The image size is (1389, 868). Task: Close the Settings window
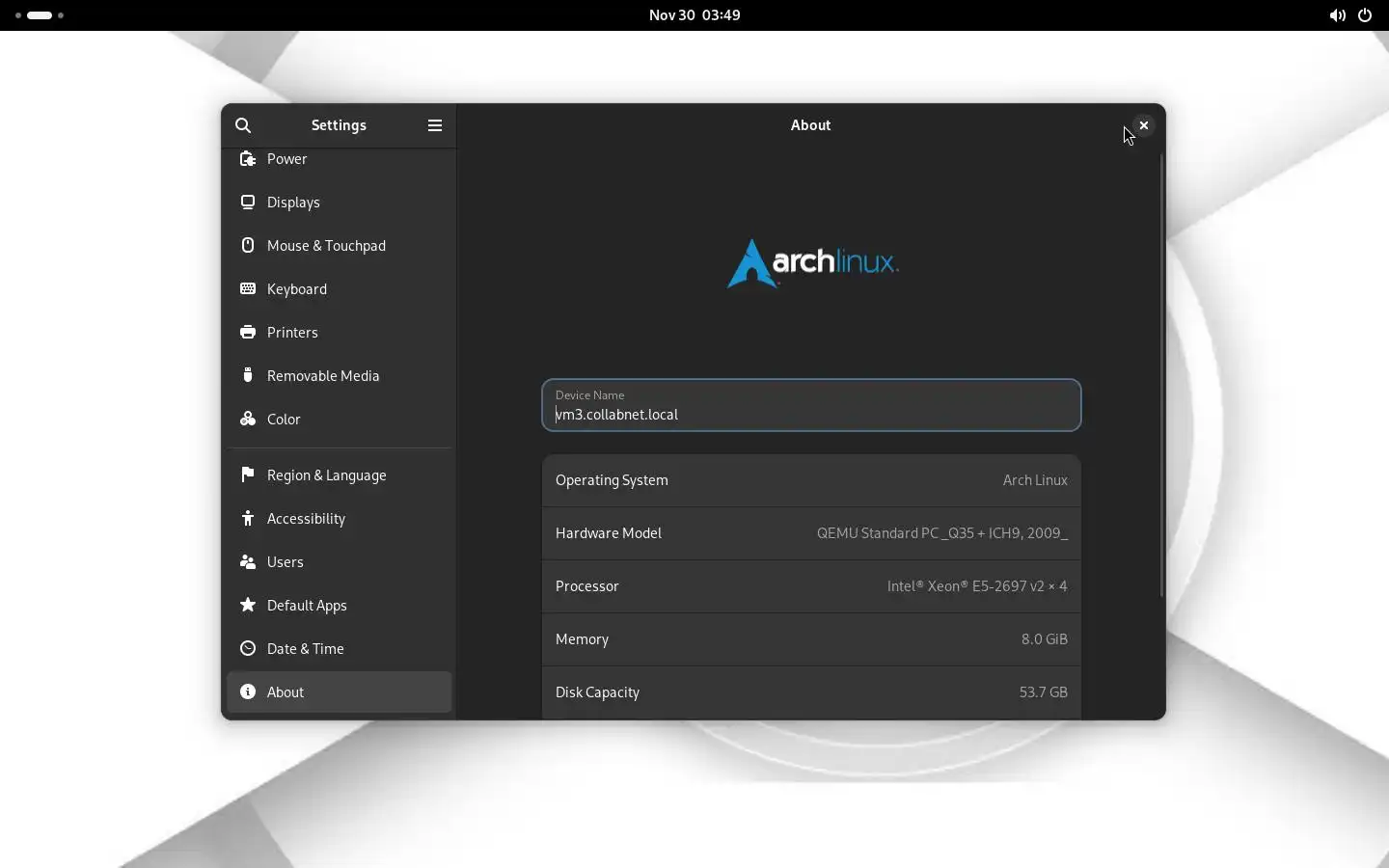(x=1145, y=125)
